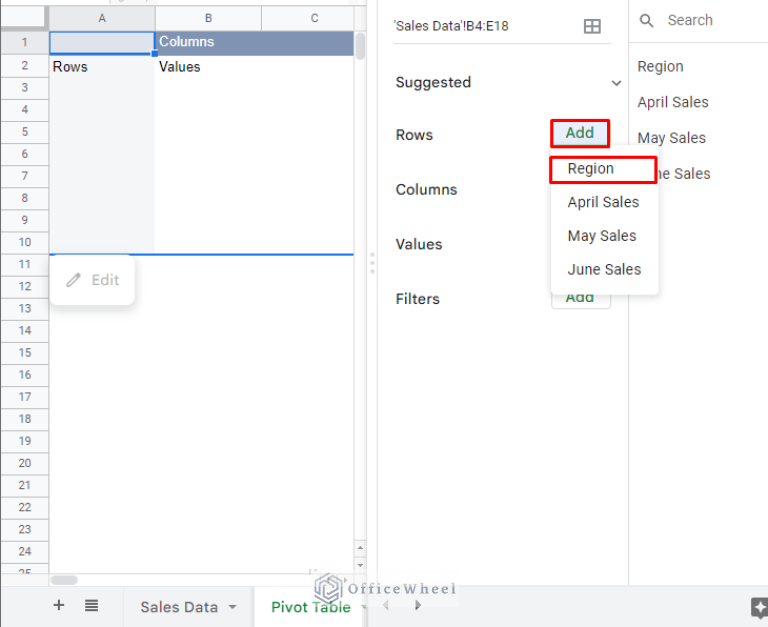Click the side panel resize dots handle

[x=372, y=264]
